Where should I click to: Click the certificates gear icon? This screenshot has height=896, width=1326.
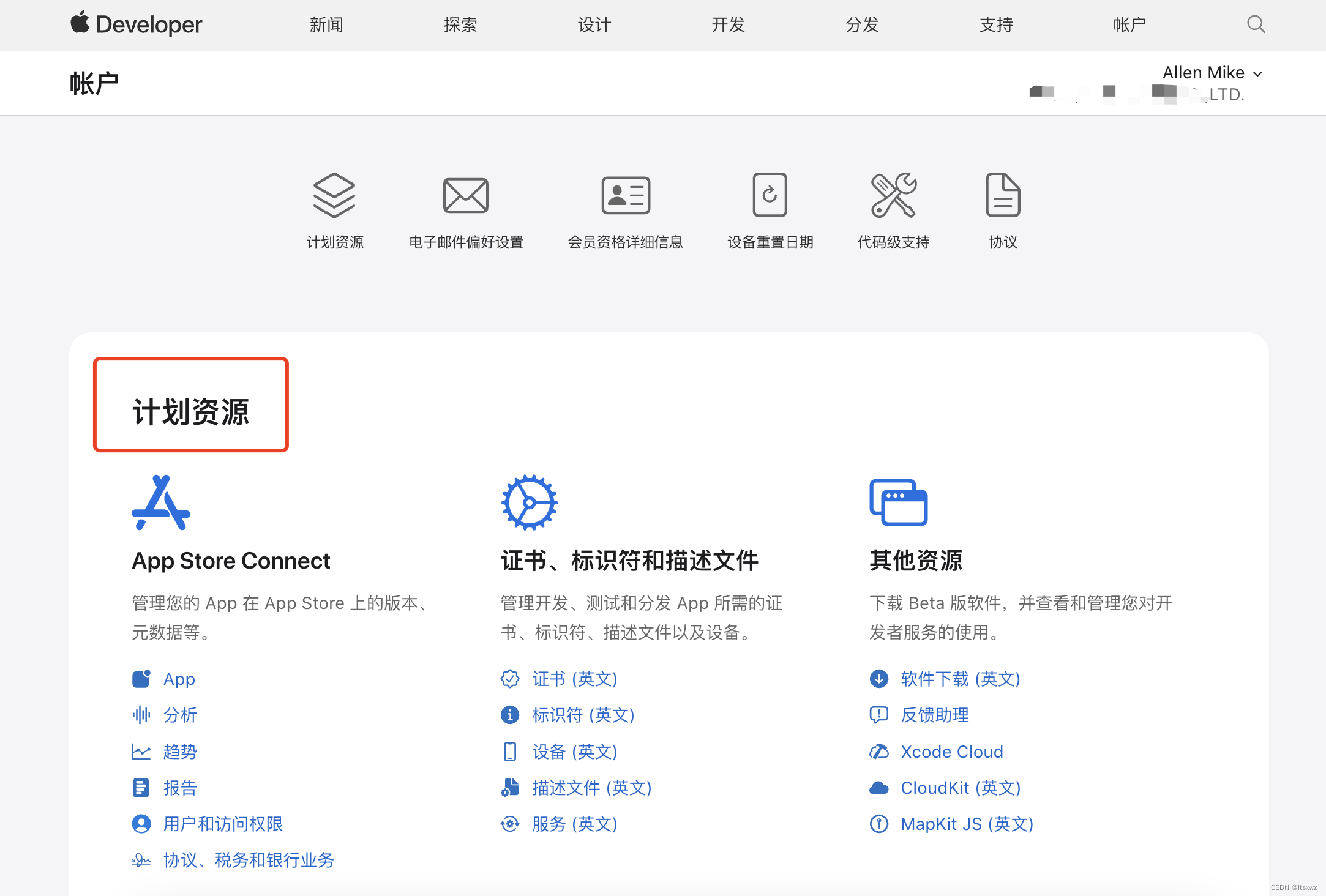(x=529, y=502)
